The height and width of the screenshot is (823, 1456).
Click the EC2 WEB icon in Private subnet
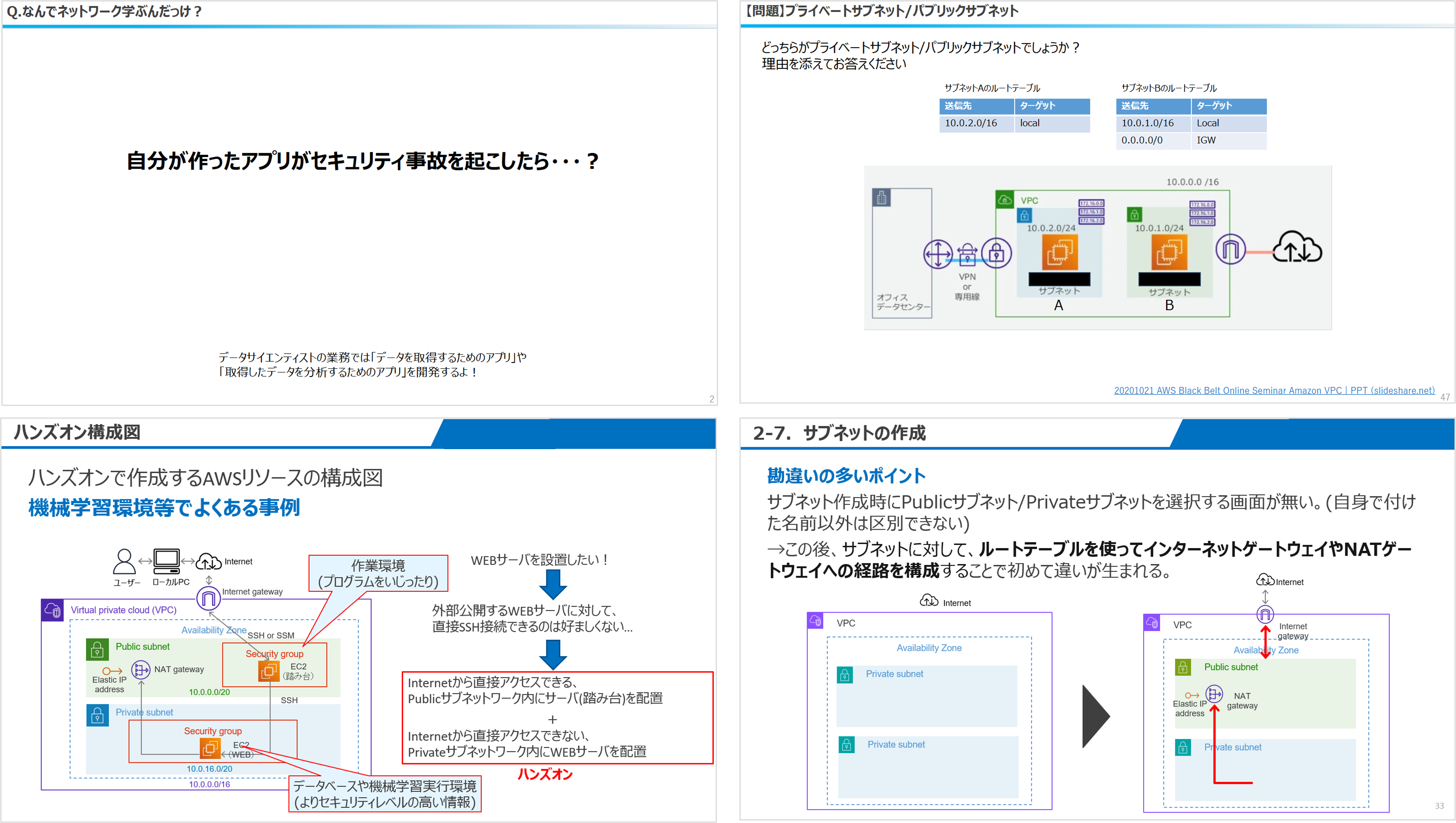pos(210,748)
